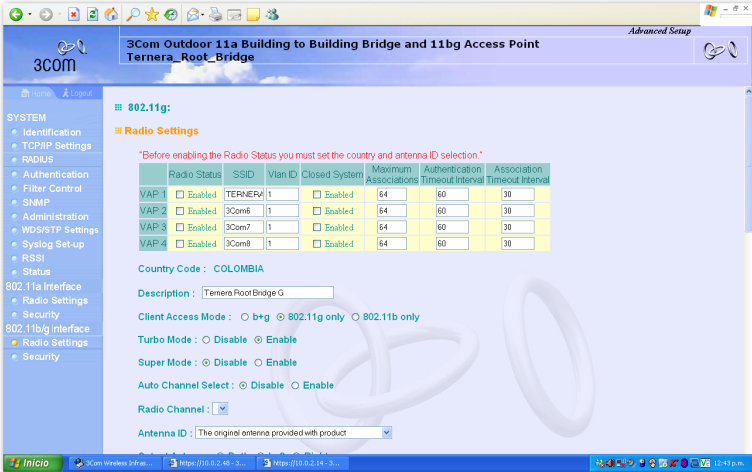The height and width of the screenshot is (472, 752).
Task: Click the Inicio start button
Action: (30, 463)
